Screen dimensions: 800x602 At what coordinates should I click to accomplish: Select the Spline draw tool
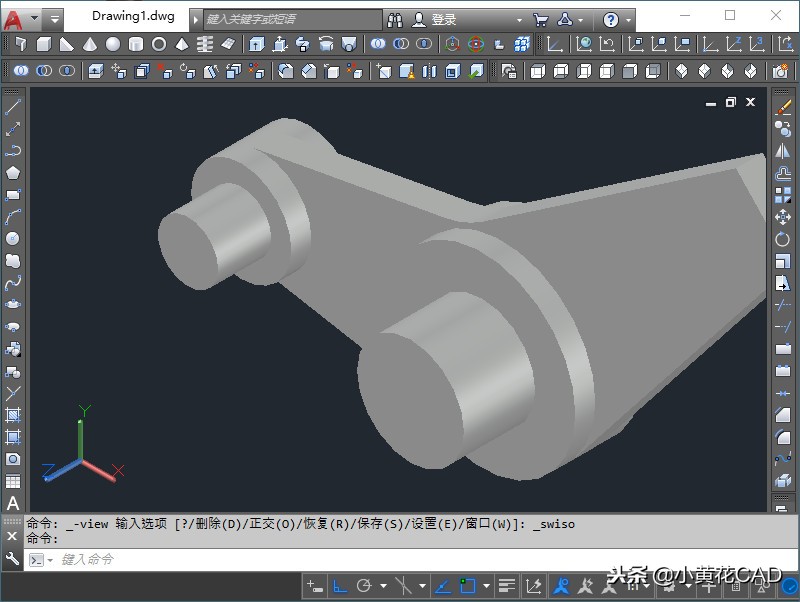coord(13,283)
